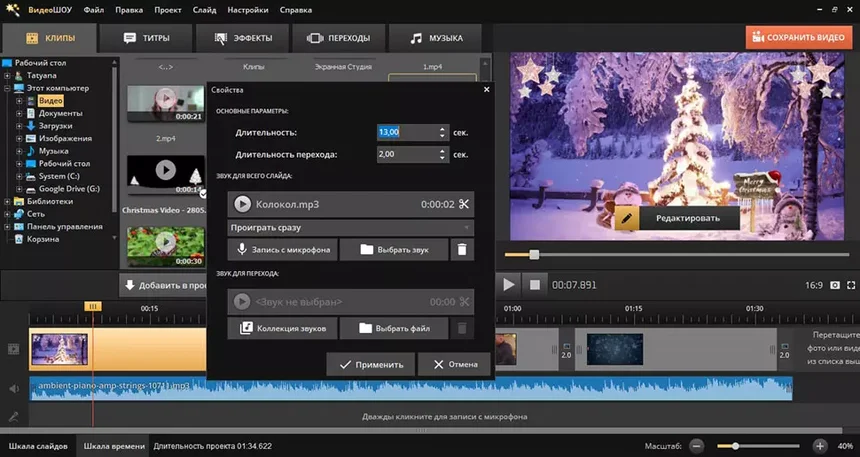Viewport: 860px width, 457px height.
Task: Open the Настройки menu
Action: [x=248, y=10]
